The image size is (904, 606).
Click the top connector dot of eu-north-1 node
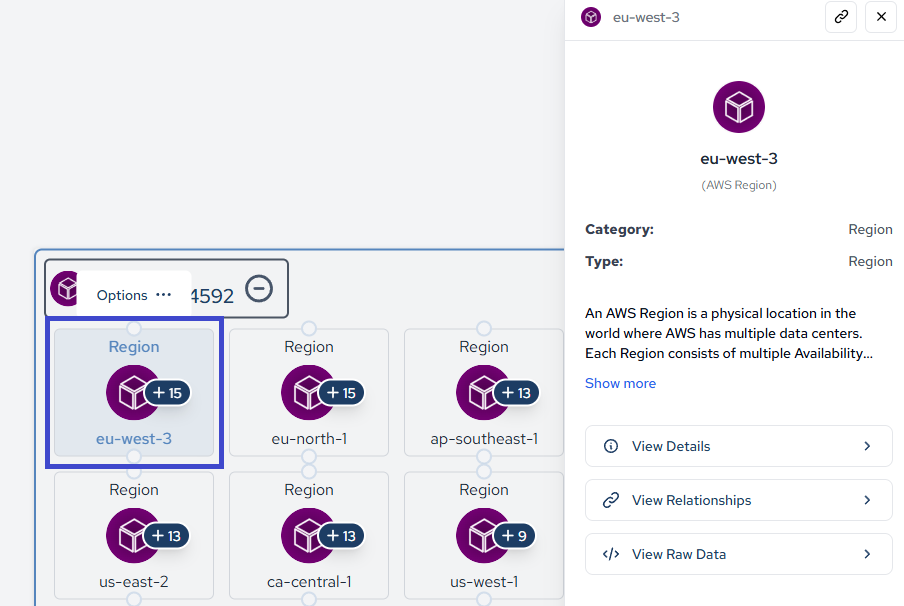(309, 328)
